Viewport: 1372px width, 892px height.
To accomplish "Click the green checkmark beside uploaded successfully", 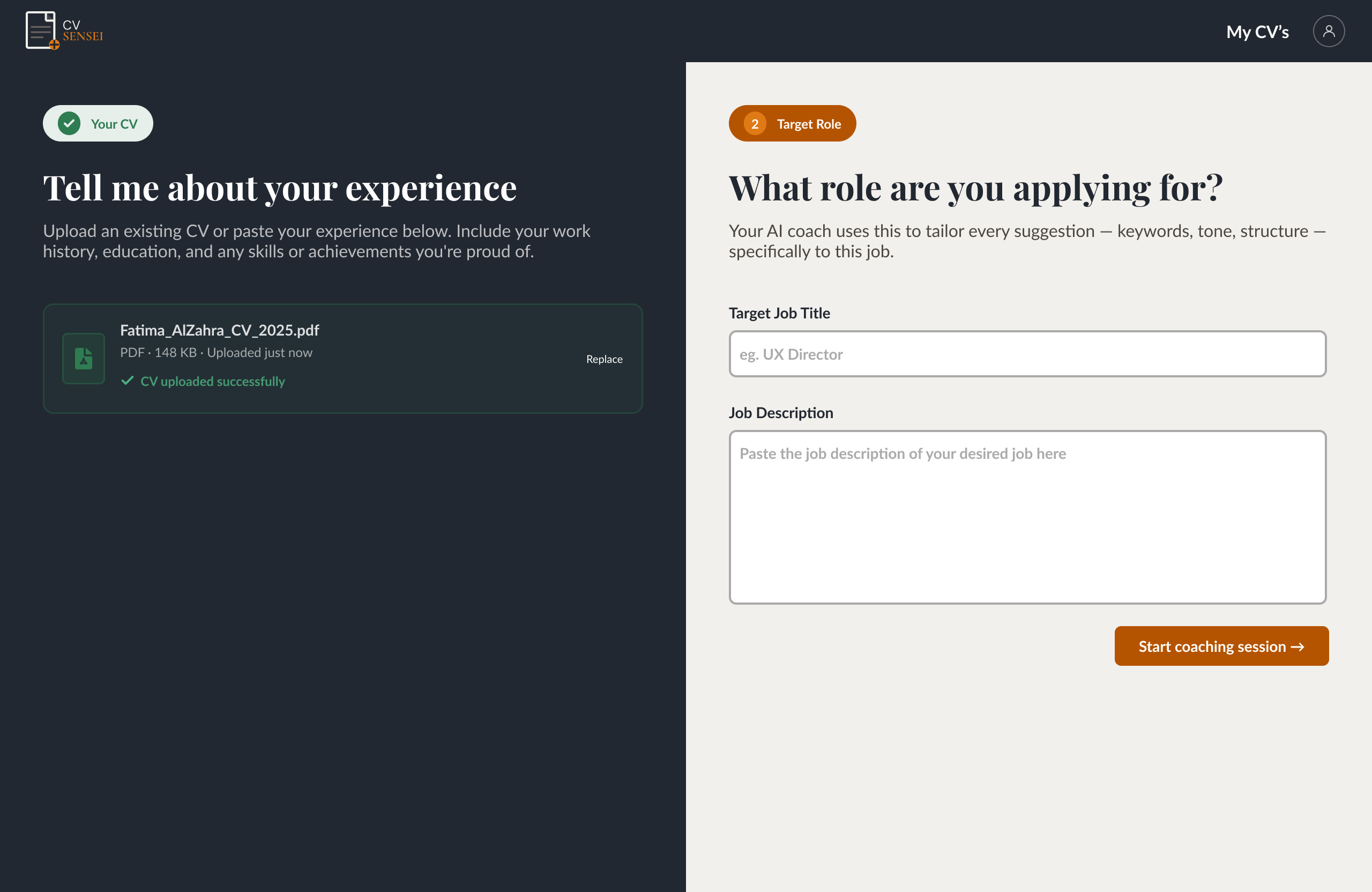I will pyautogui.click(x=128, y=381).
